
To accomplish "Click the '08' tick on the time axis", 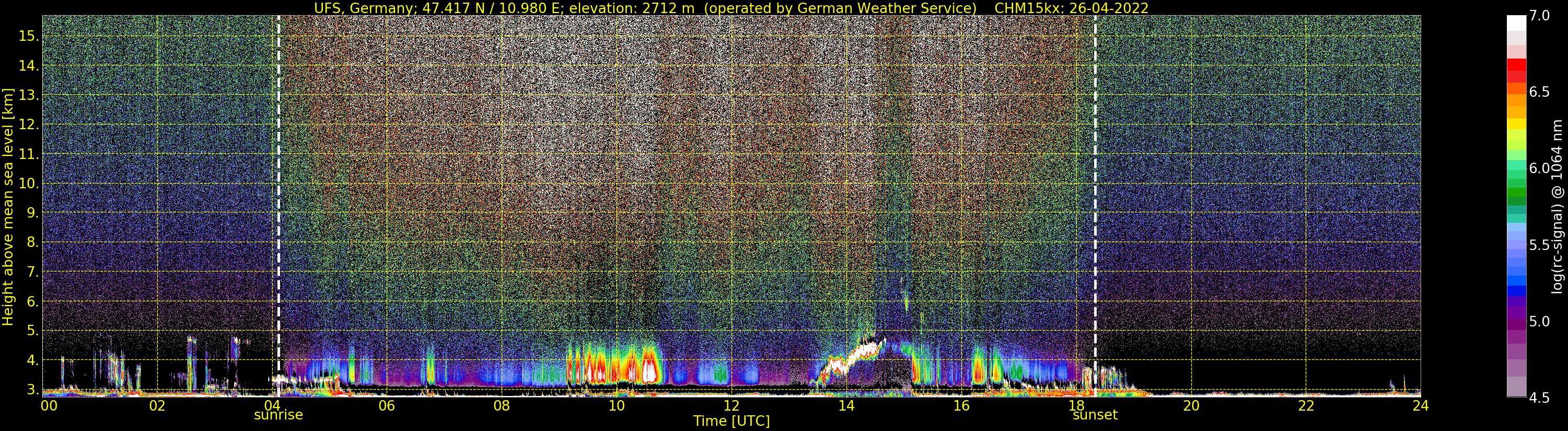I will pyautogui.click(x=502, y=406).
